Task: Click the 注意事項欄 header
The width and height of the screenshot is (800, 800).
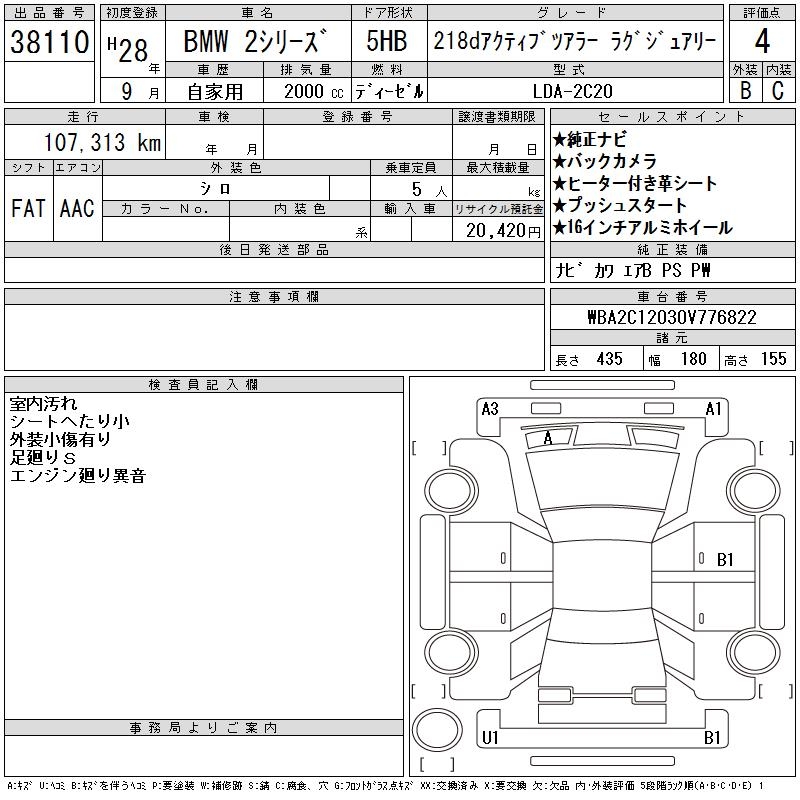Action: pyautogui.click(x=274, y=296)
